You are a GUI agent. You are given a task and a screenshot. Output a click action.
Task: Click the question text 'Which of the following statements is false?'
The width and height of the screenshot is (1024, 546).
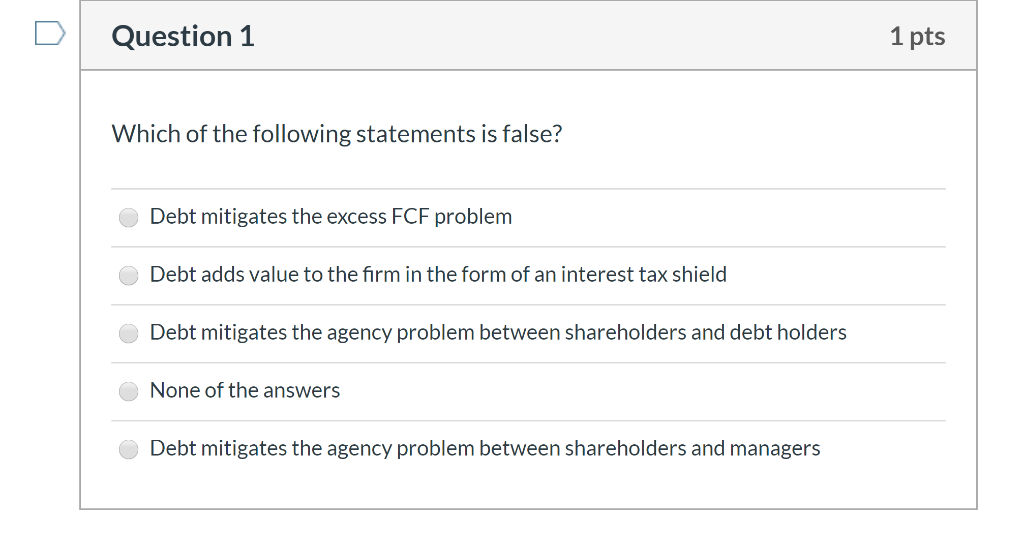[x=337, y=134]
